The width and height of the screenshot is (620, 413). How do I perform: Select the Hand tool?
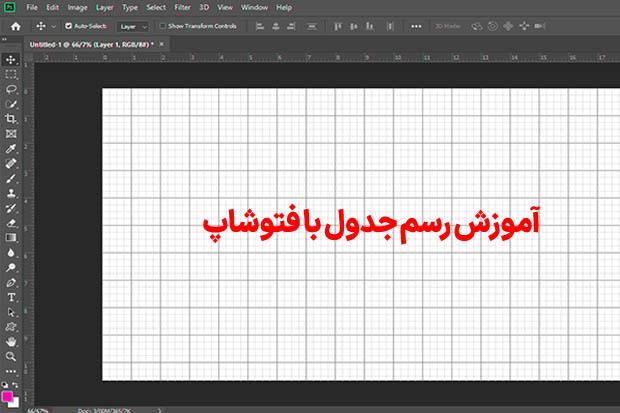point(11,341)
